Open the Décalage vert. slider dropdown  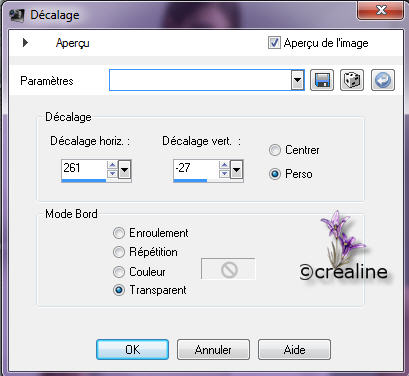[x=236, y=170]
